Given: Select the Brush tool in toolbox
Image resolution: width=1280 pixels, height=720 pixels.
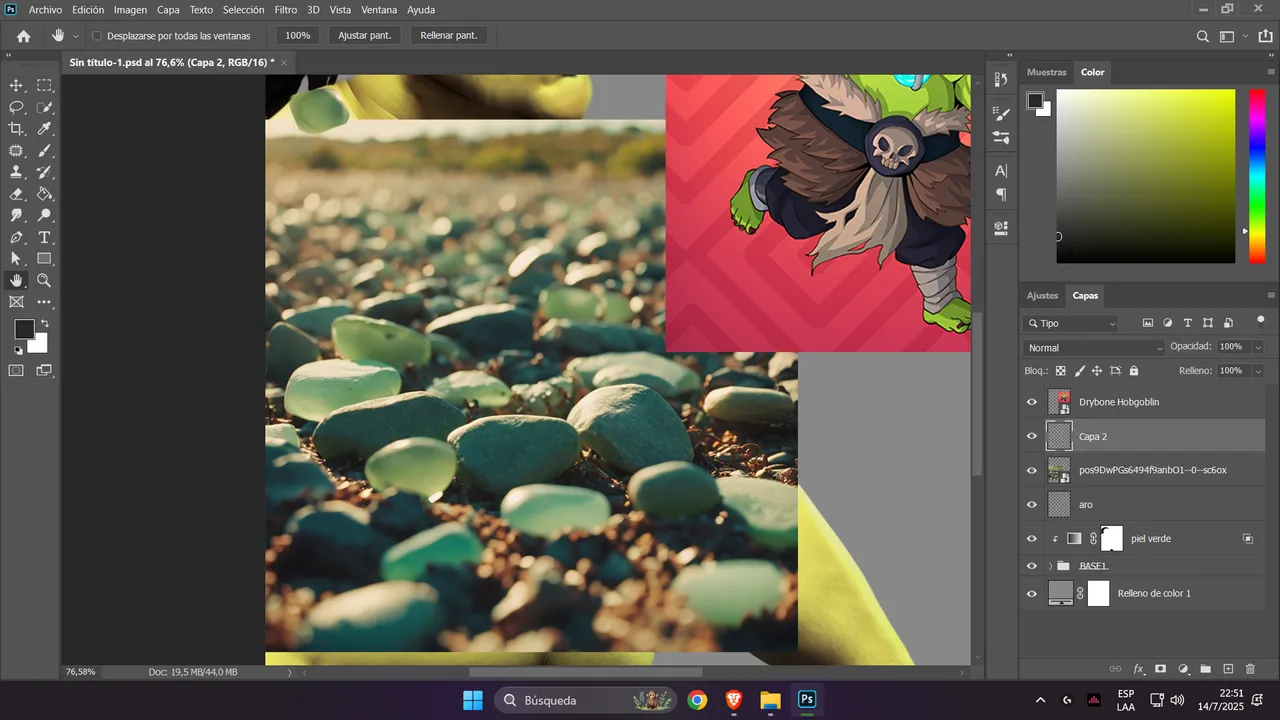Looking at the screenshot, I should click(45, 151).
